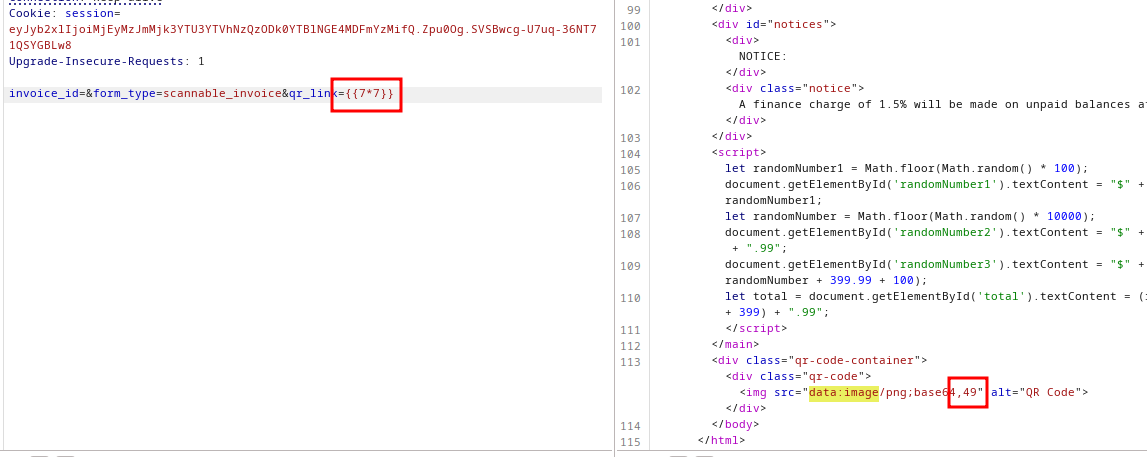The height and width of the screenshot is (457, 1147).
Task: Click the alt="QR Code" attribute
Action: click(x=1039, y=392)
